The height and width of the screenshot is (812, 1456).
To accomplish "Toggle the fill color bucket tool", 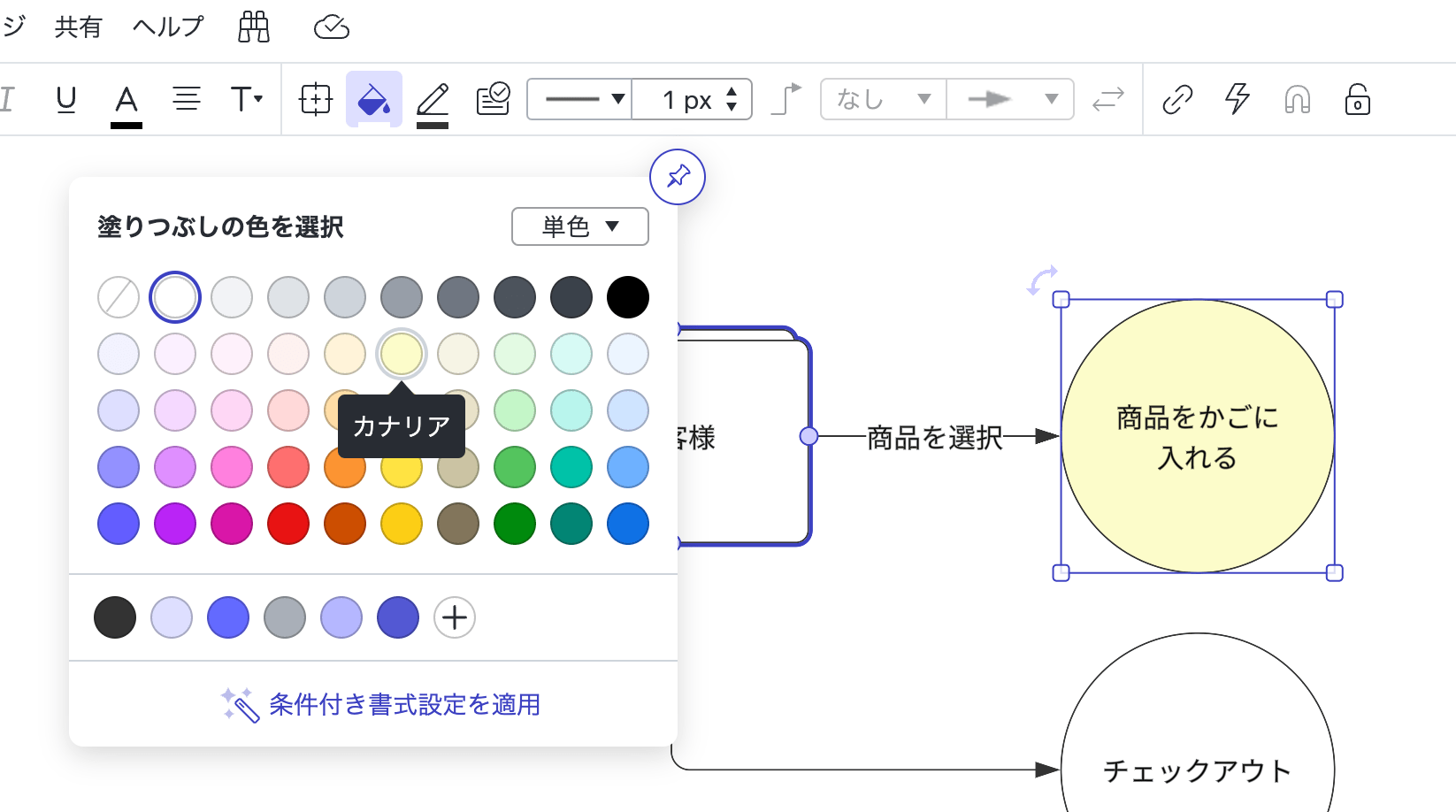I will tap(374, 99).
